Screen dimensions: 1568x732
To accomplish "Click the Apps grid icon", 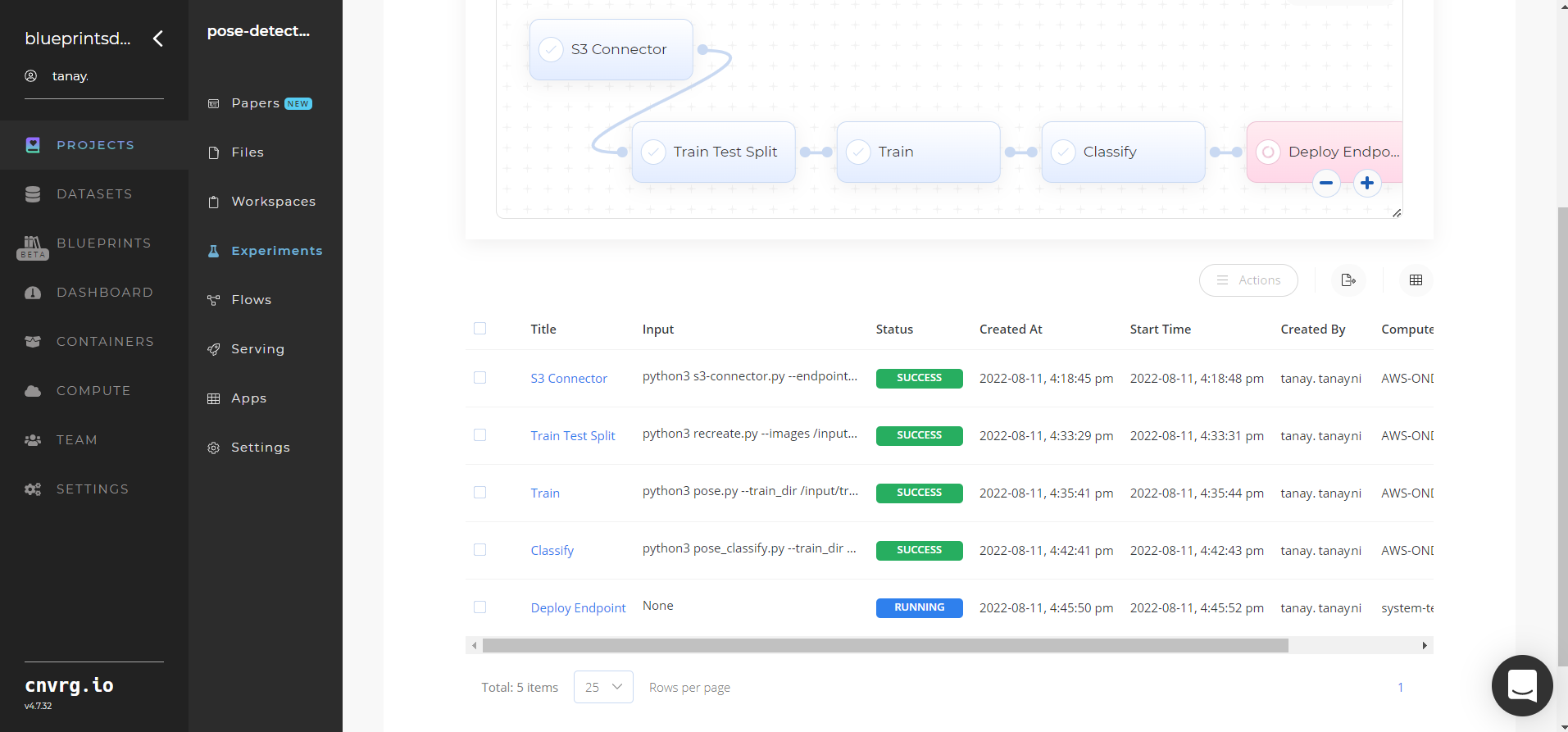I will tap(214, 398).
